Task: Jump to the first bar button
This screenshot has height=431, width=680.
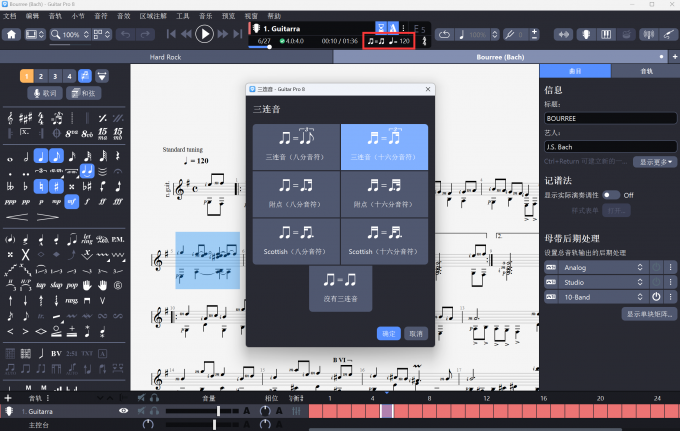Action: [171, 34]
